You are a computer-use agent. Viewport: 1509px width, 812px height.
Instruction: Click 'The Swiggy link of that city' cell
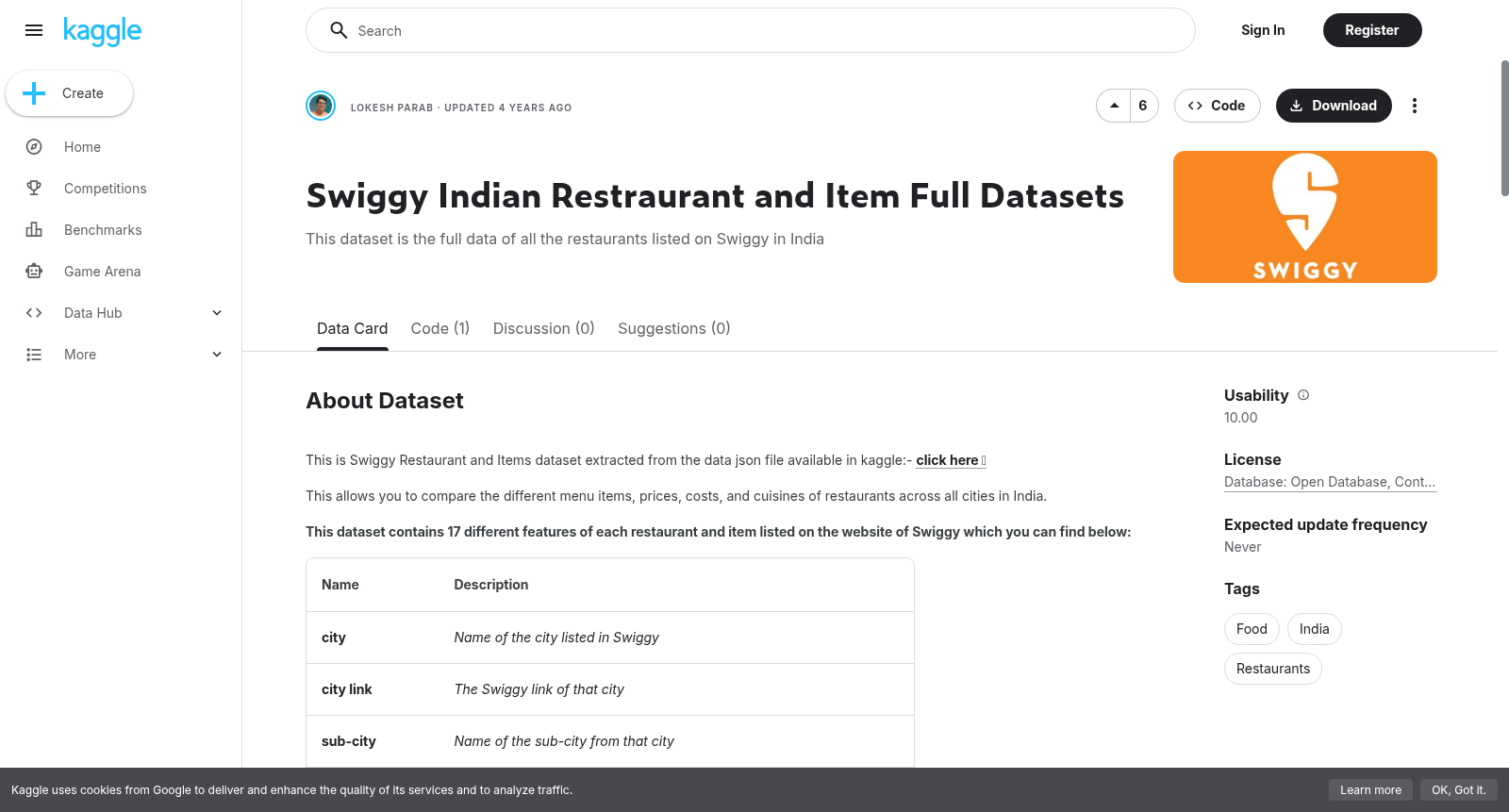point(539,689)
